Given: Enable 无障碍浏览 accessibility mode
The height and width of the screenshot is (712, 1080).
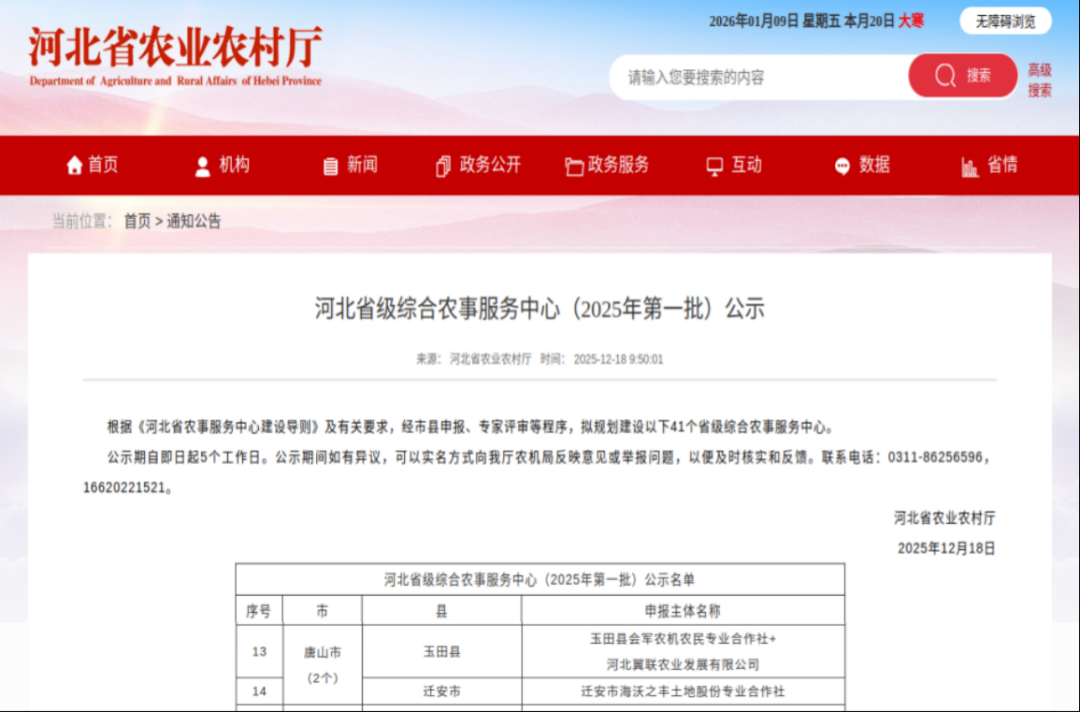Looking at the screenshot, I should point(1005,21).
